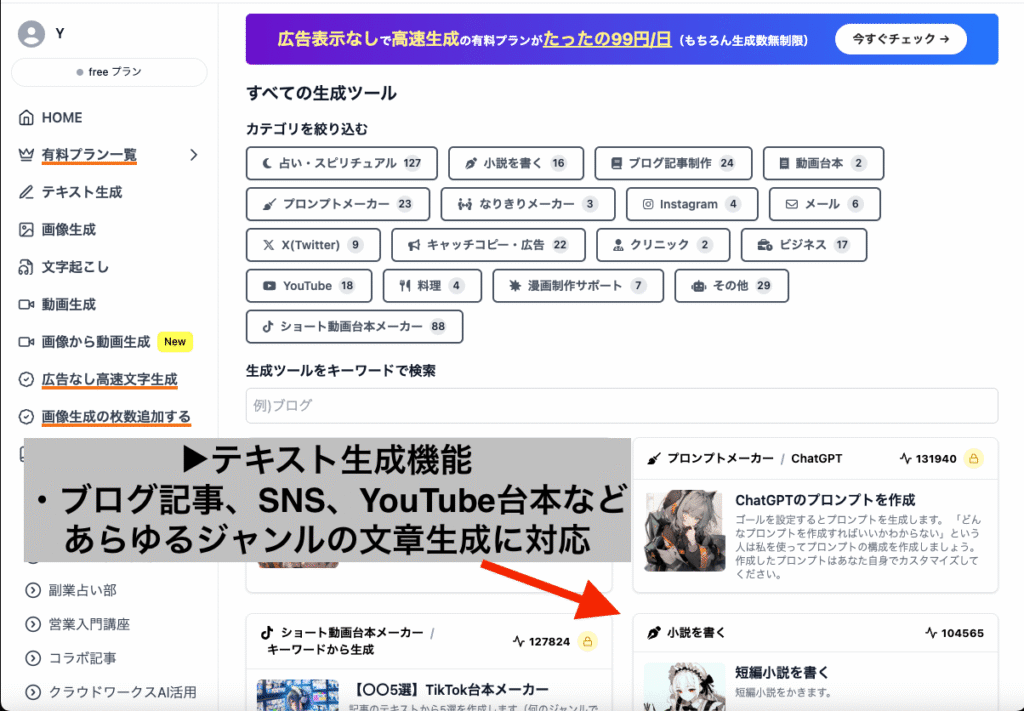Open TikTok台本メーカー tool thumbnail

pyautogui.click(x=298, y=695)
